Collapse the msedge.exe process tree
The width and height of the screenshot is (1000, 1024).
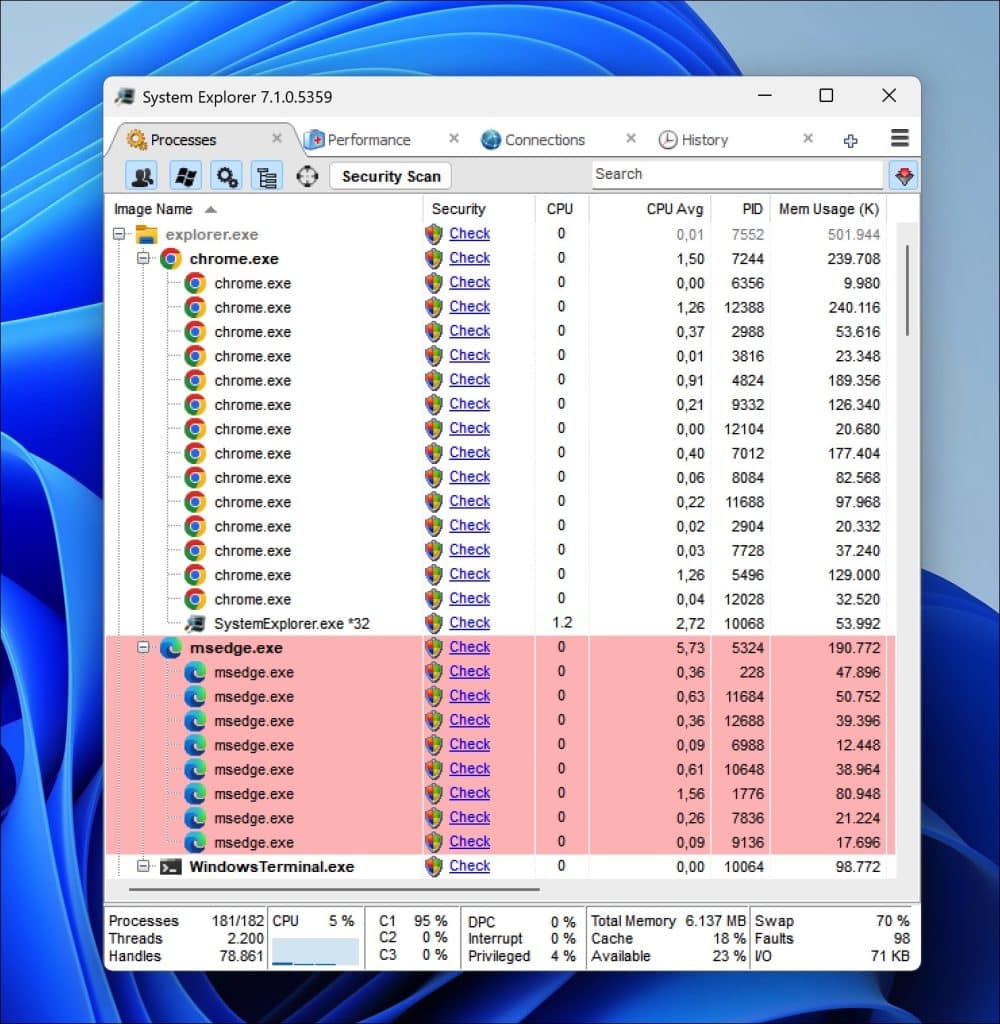(142, 648)
